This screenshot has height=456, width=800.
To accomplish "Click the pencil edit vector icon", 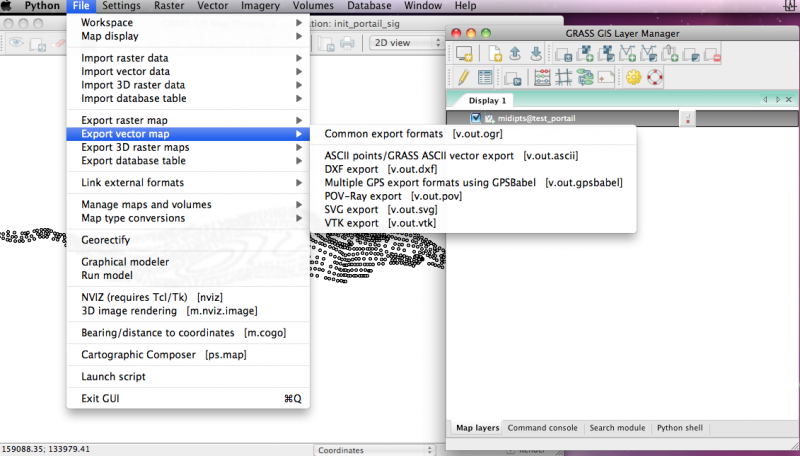I will tap(463, 77).
